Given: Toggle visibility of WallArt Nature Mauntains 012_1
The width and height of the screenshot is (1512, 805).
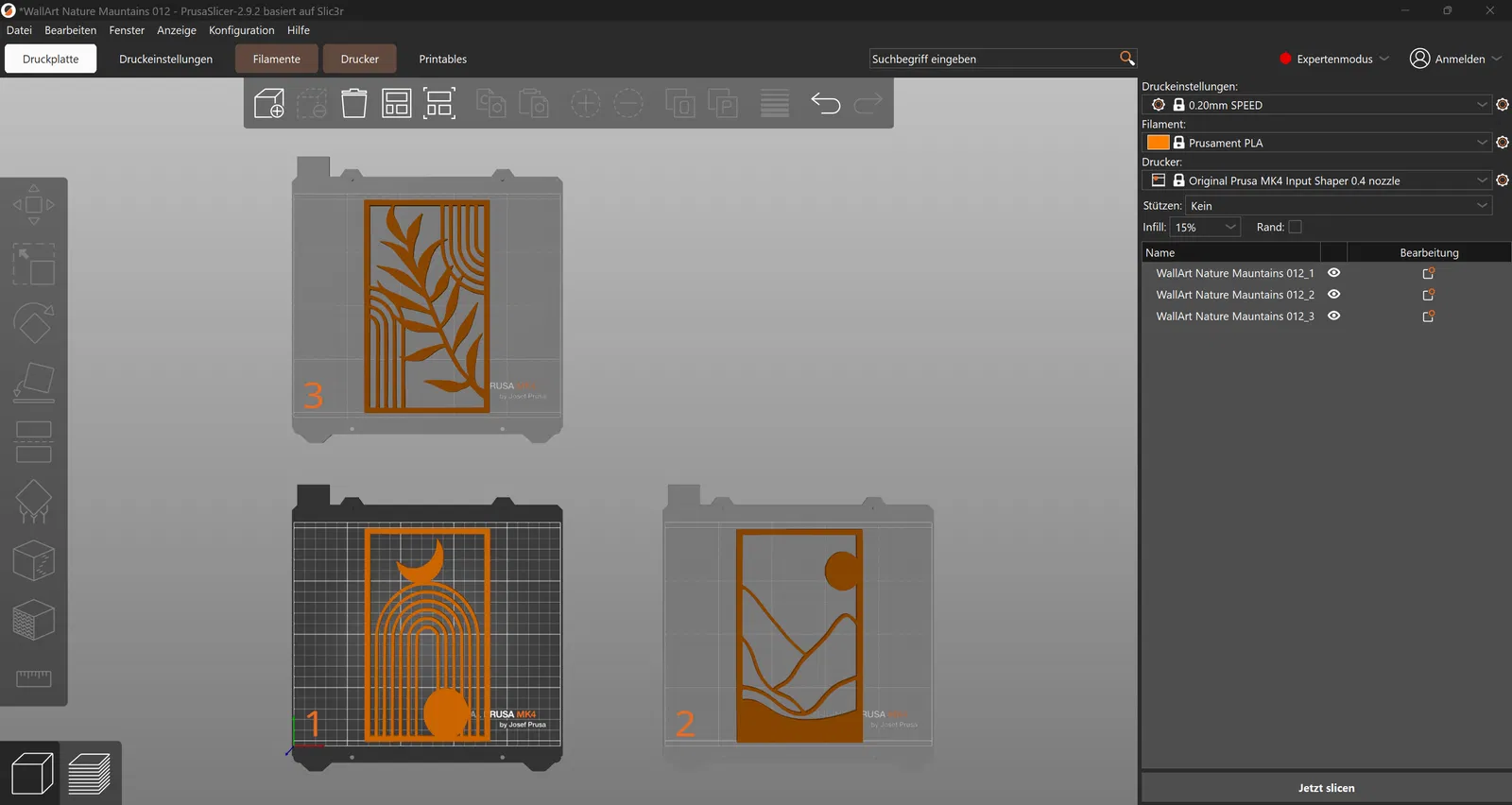Looking at the screenshot, I should 1333,273.
